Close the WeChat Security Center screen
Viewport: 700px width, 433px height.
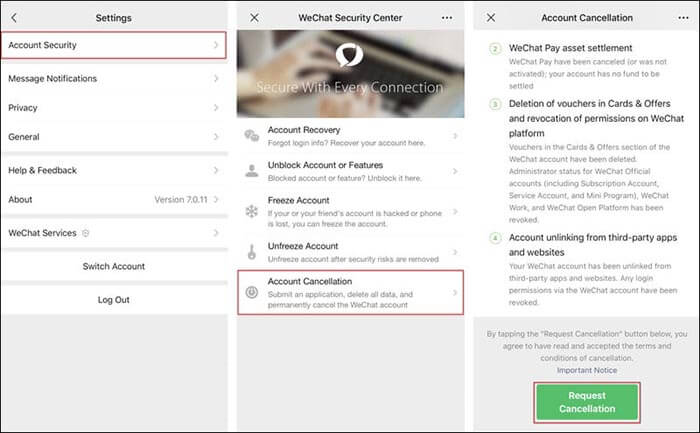click(254, 18)
